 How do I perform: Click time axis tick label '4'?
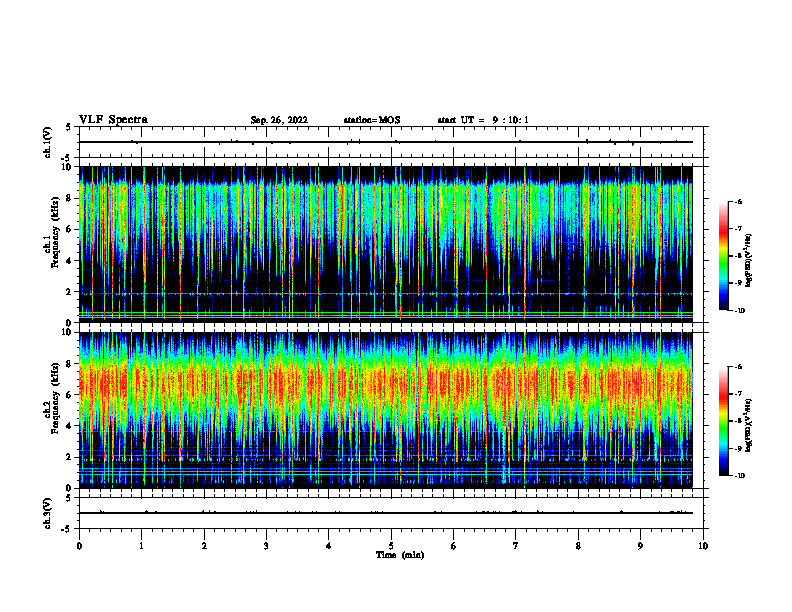coord(329,546)
